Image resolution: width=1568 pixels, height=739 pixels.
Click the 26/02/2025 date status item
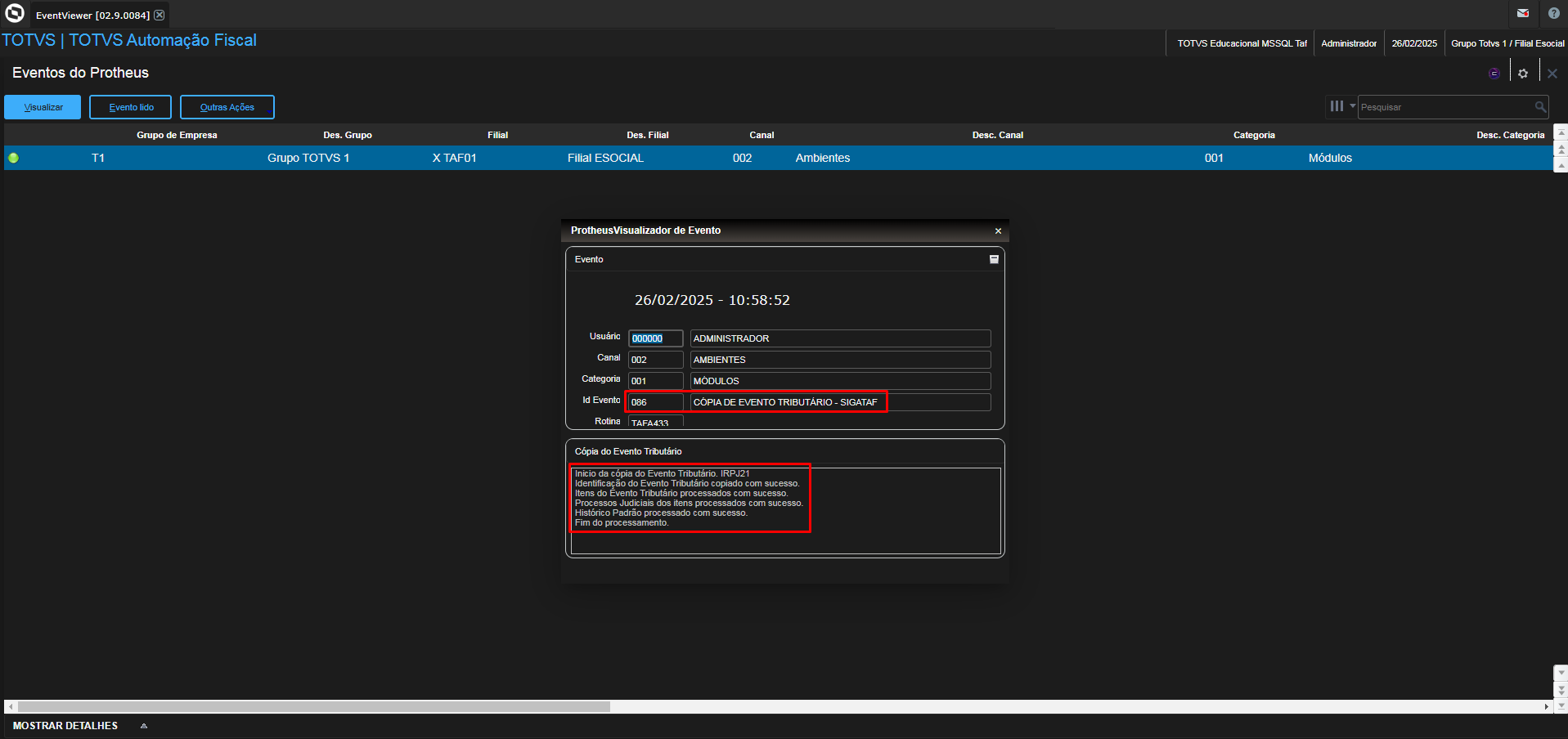tap(1414, 43)
